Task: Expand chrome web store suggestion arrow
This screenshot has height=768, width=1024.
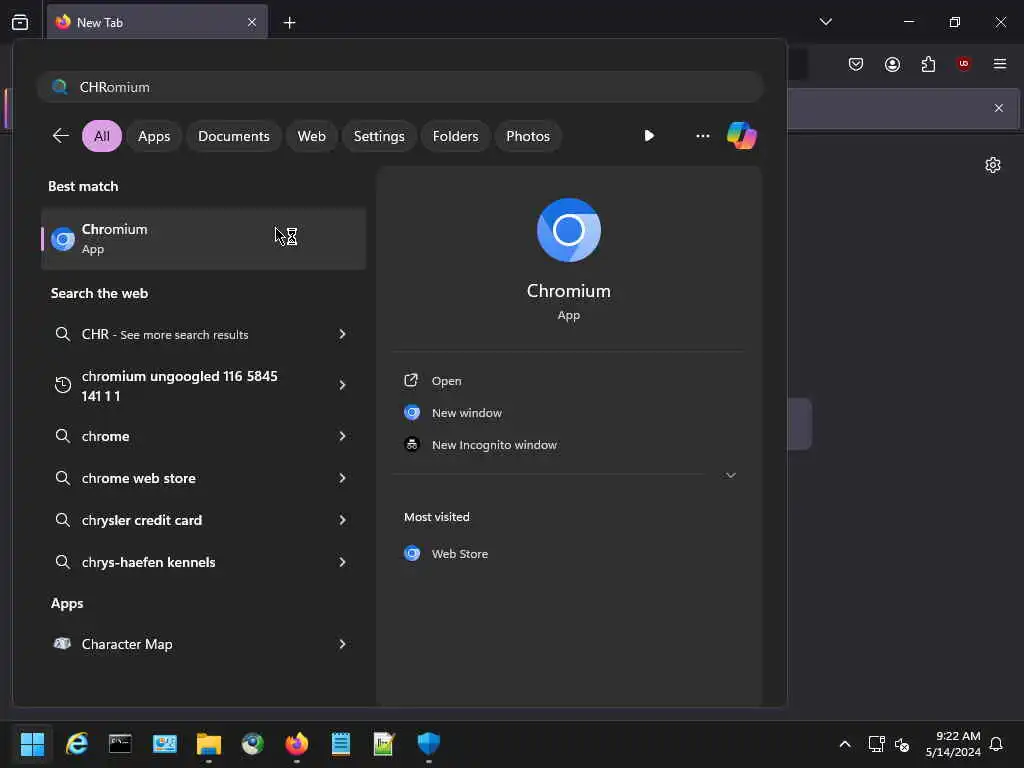Action: click(342, 478)
